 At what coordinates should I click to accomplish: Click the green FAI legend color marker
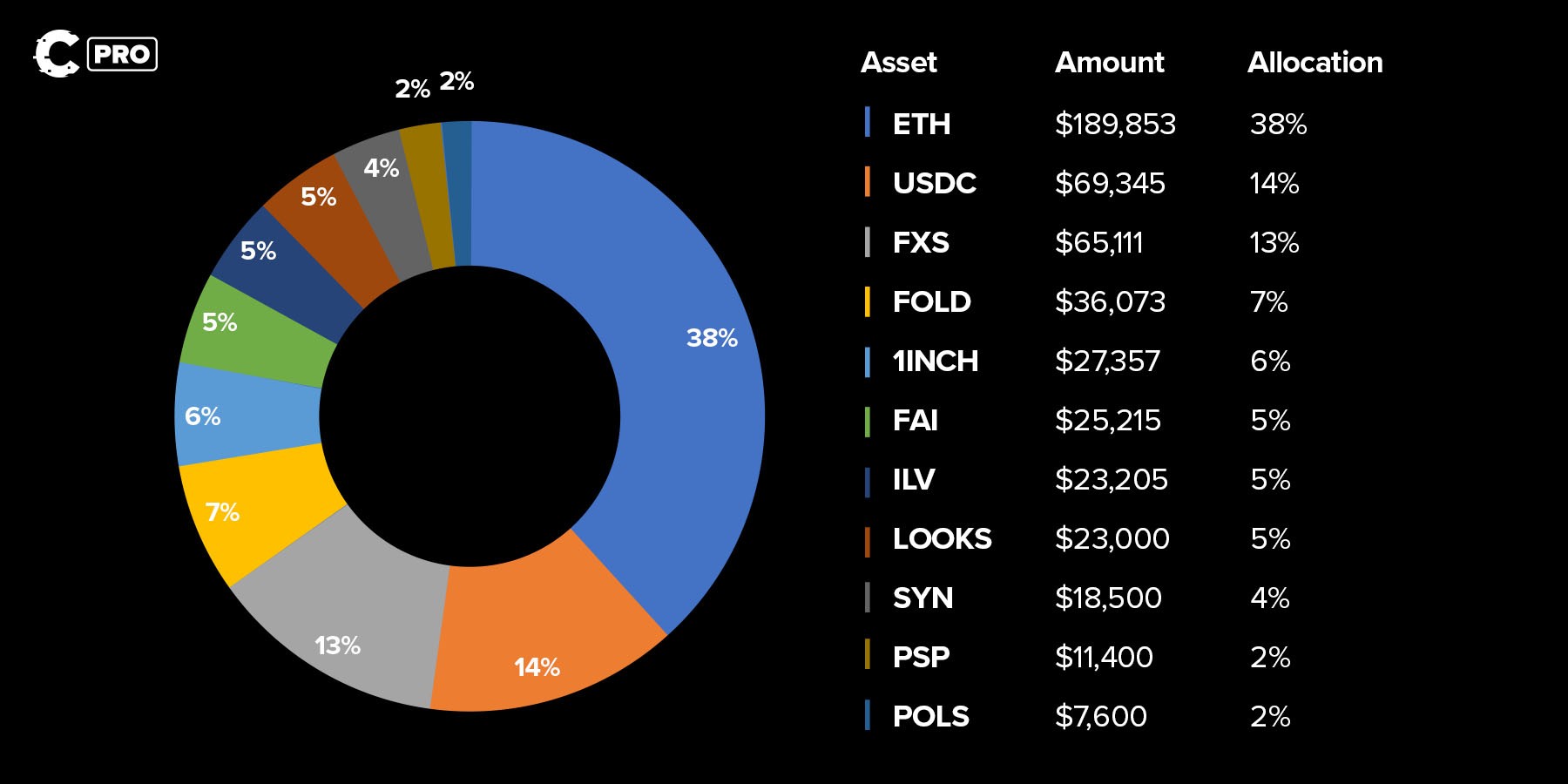[x=867, y=421]
